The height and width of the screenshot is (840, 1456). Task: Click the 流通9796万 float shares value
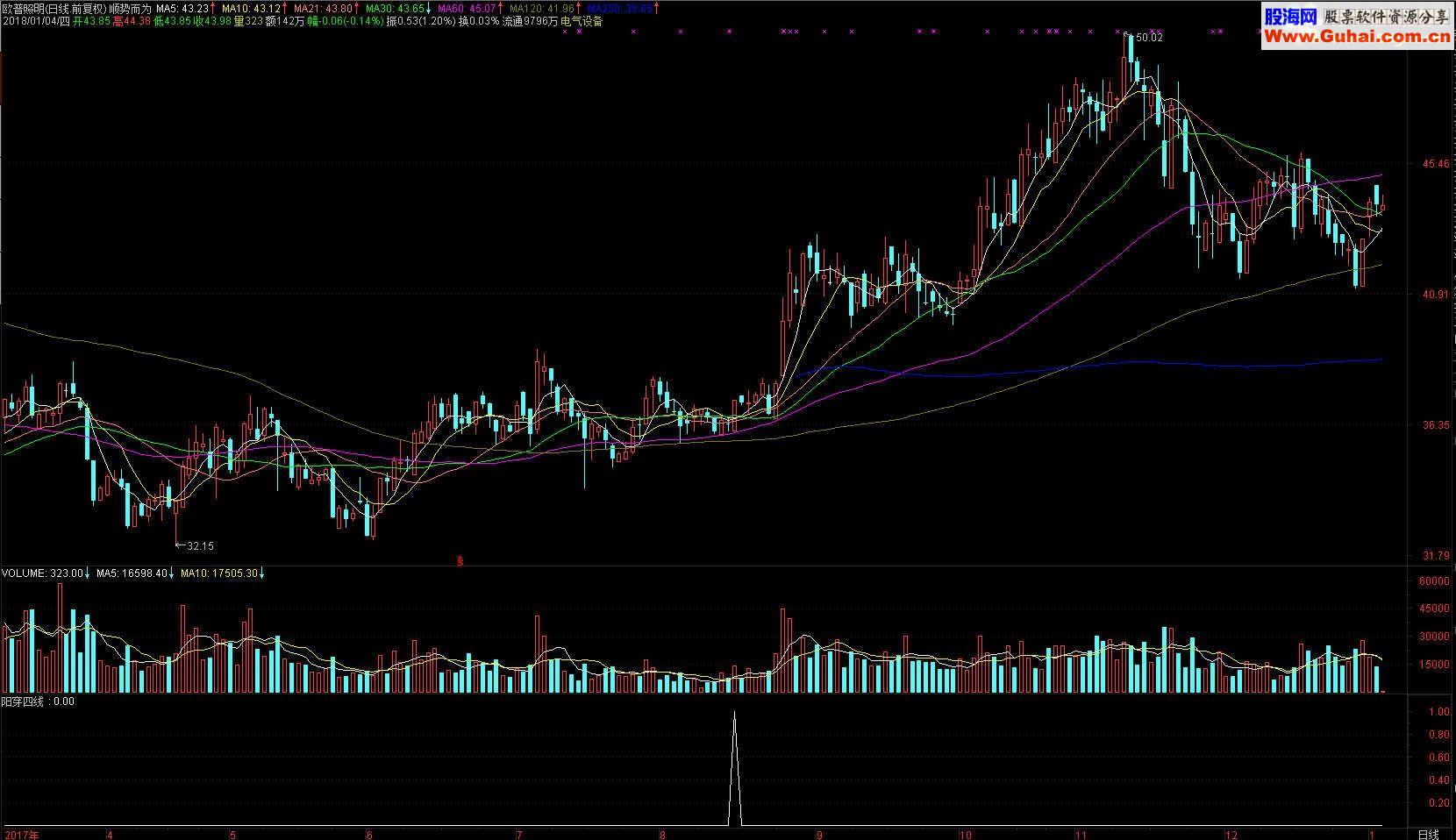(x=530, y=20)
